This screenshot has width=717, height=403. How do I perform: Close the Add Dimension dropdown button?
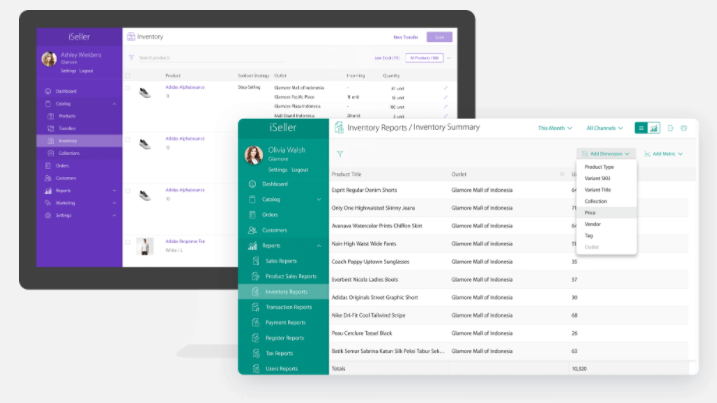click(x=605, y=154)
